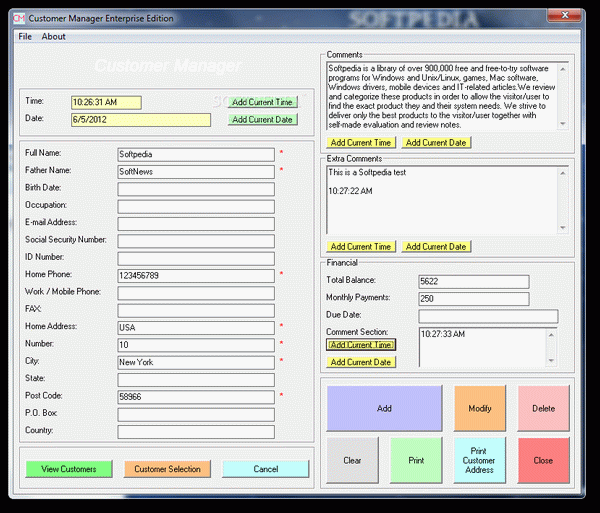Click the Comment Section scrollbar up arrow
The width and height of the screenshot is (600, 513).
pos(551,335)
